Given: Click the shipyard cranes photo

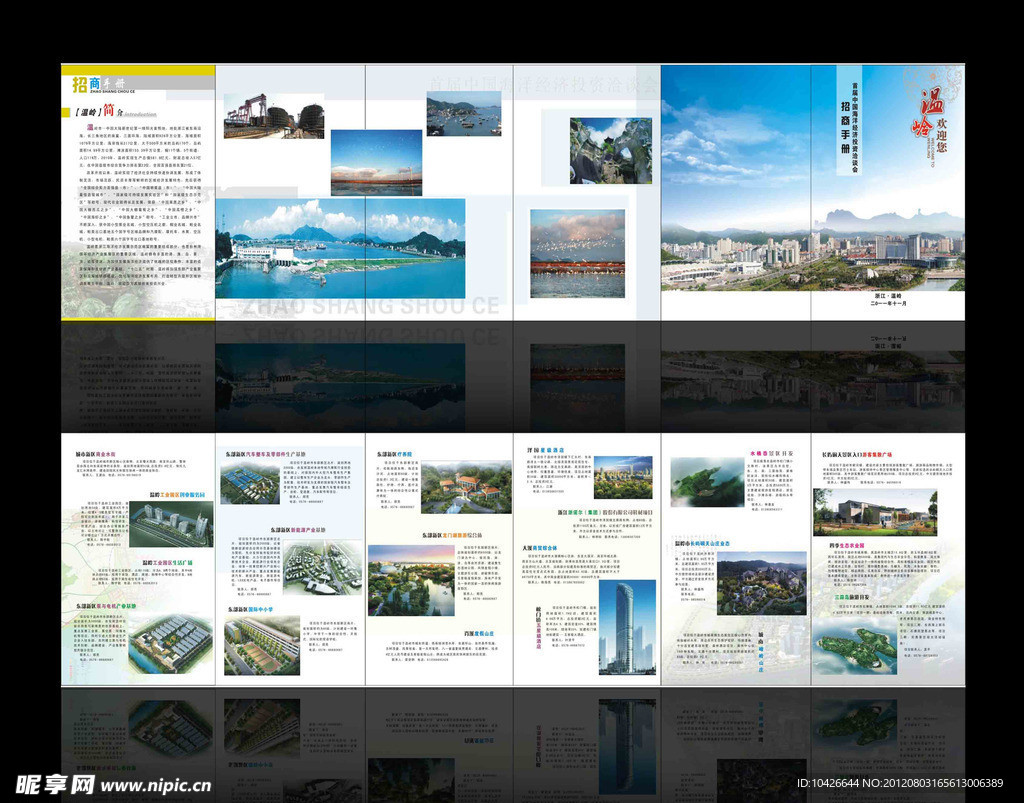Looking at the screenshot, I should pos(274,116).
